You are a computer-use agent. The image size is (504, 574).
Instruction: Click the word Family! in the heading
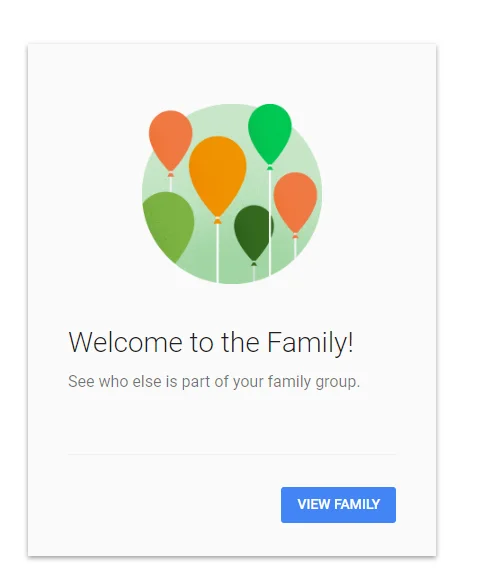pyautogui.click(x=310, y=342)
